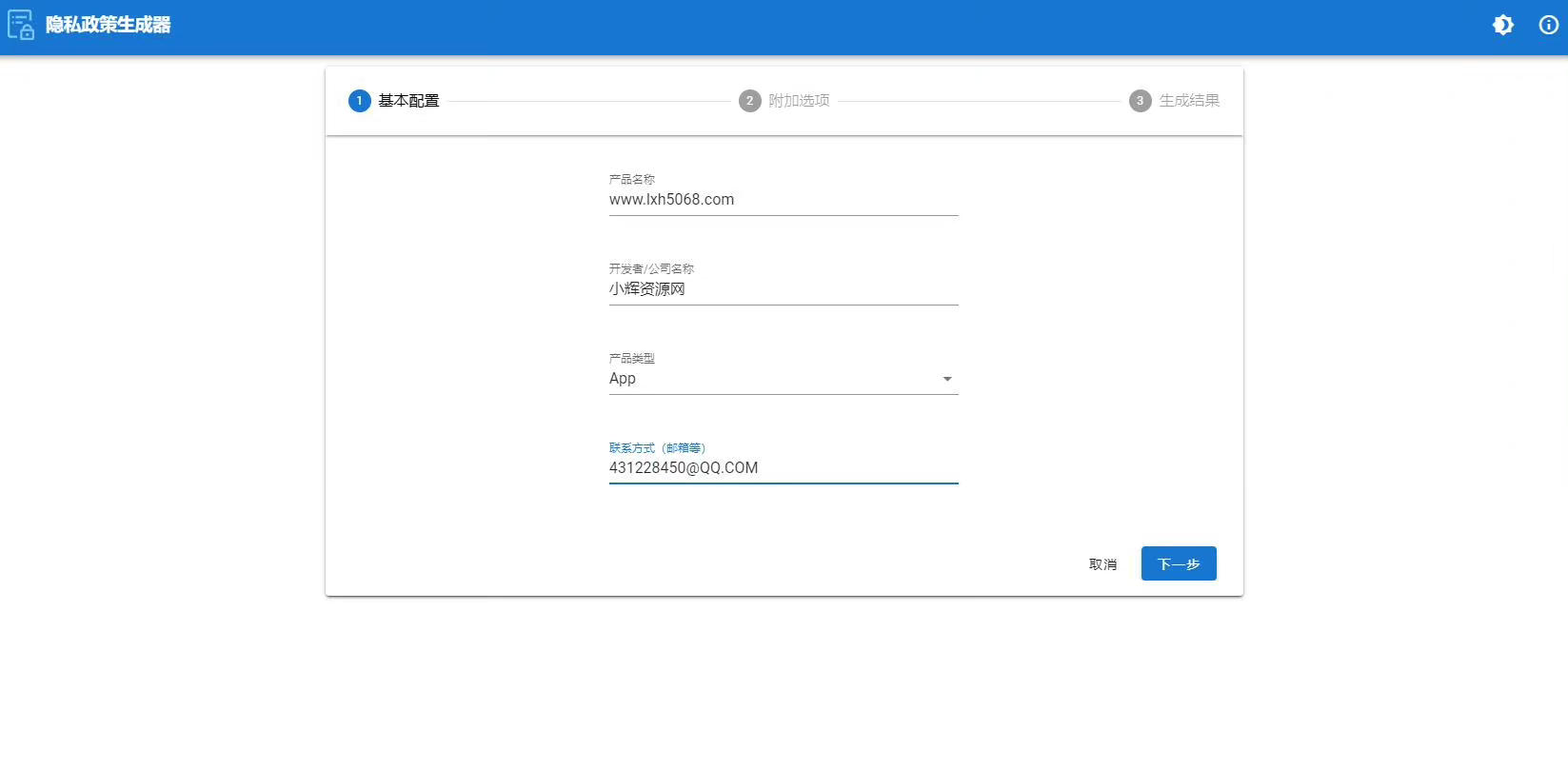Image resolution: width=1568 pixels, height=769 pixels.
Task: Select step 2 附加选项 tab
Action: (784, 101)
